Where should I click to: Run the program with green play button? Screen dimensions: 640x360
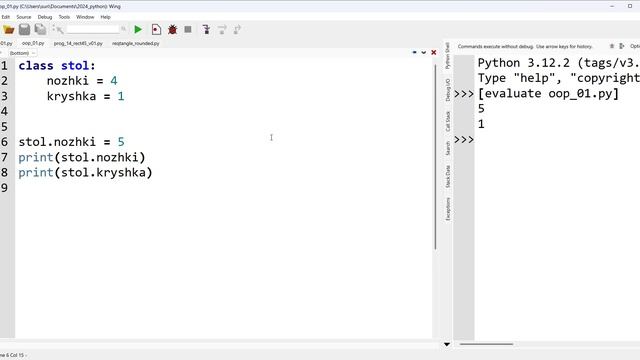click(138, 29)
